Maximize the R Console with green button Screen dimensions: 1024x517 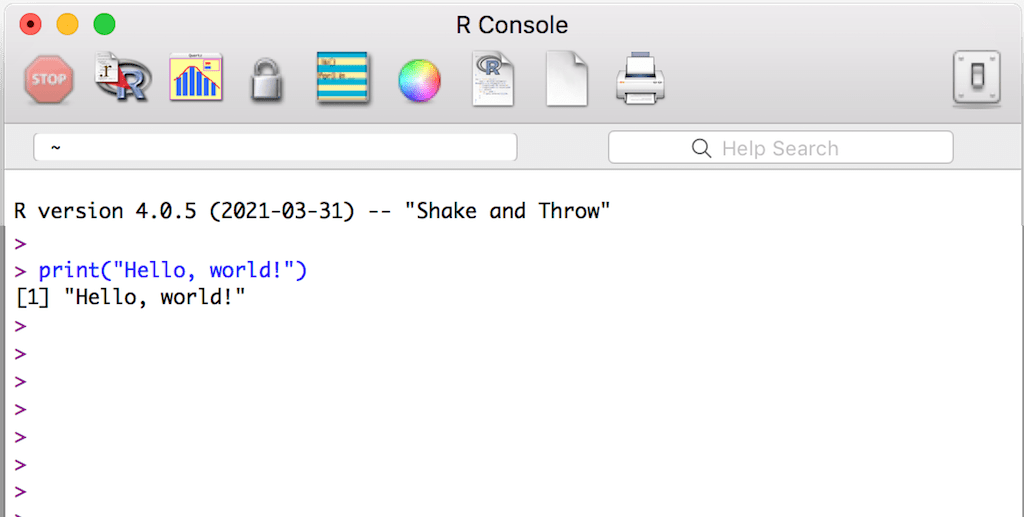tap(104, 25)
